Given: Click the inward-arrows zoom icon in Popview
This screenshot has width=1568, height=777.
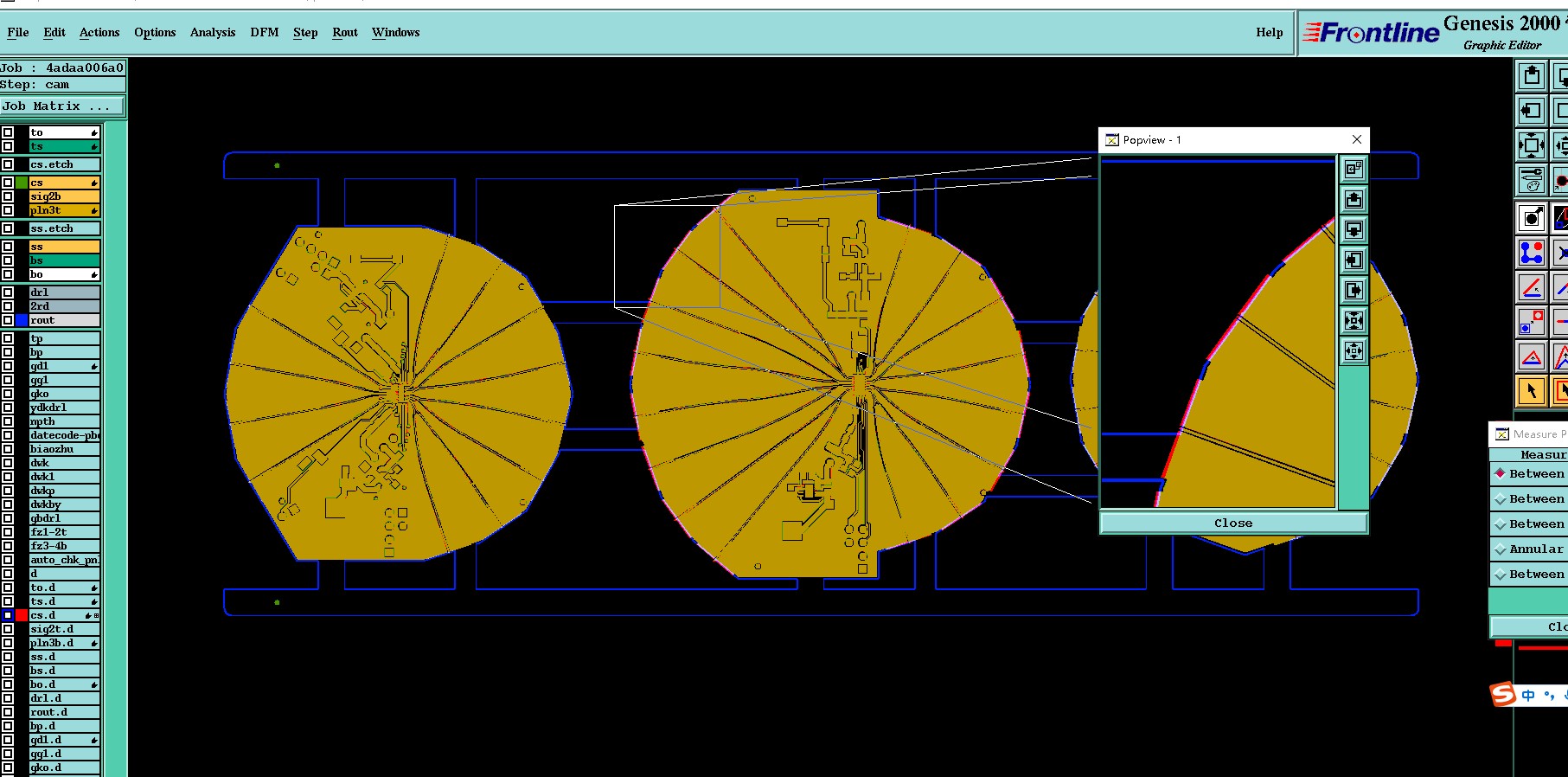Looking at the screenshot, I should (1354, 321).
